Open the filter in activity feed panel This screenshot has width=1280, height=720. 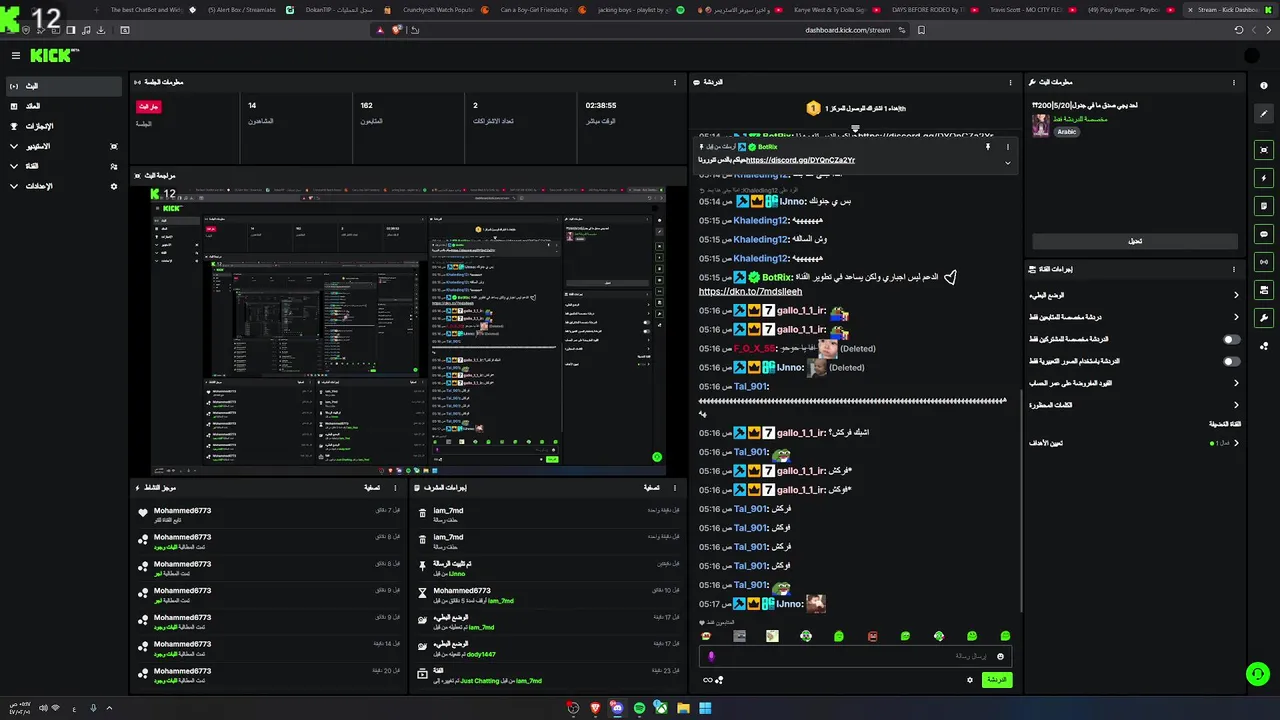[371, 488]
